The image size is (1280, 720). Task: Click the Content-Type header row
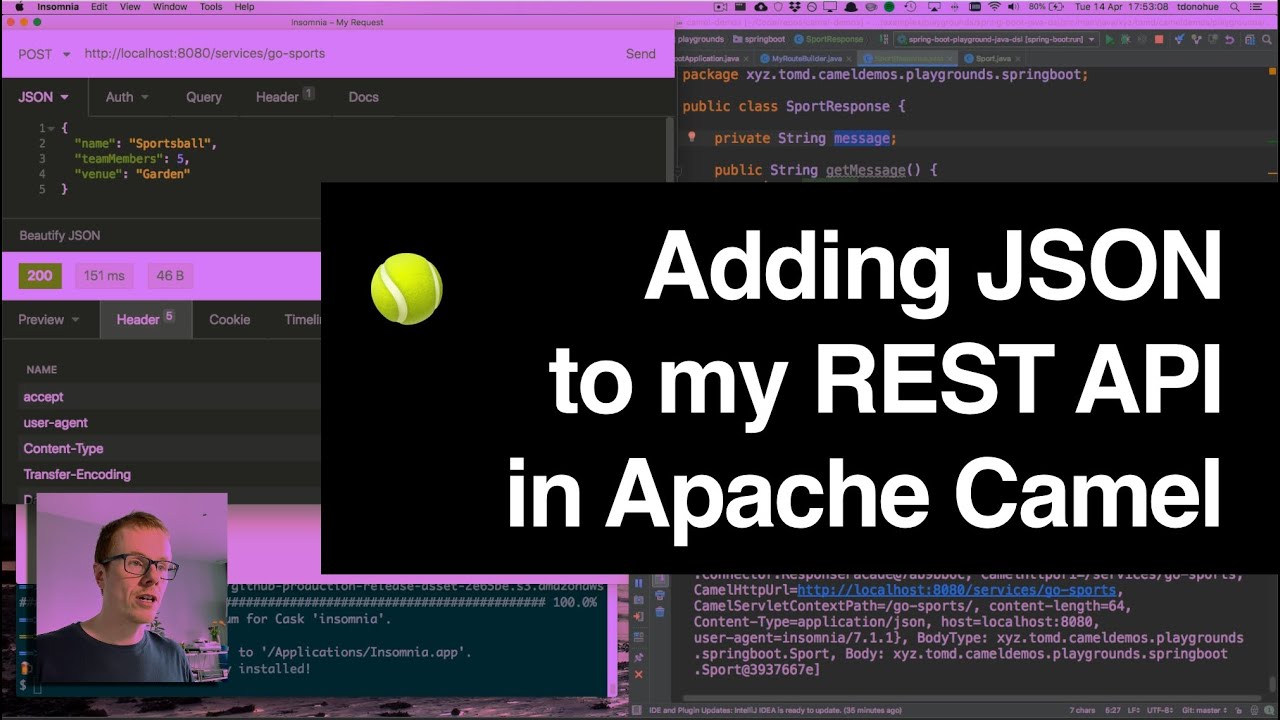tap(170, 449)
